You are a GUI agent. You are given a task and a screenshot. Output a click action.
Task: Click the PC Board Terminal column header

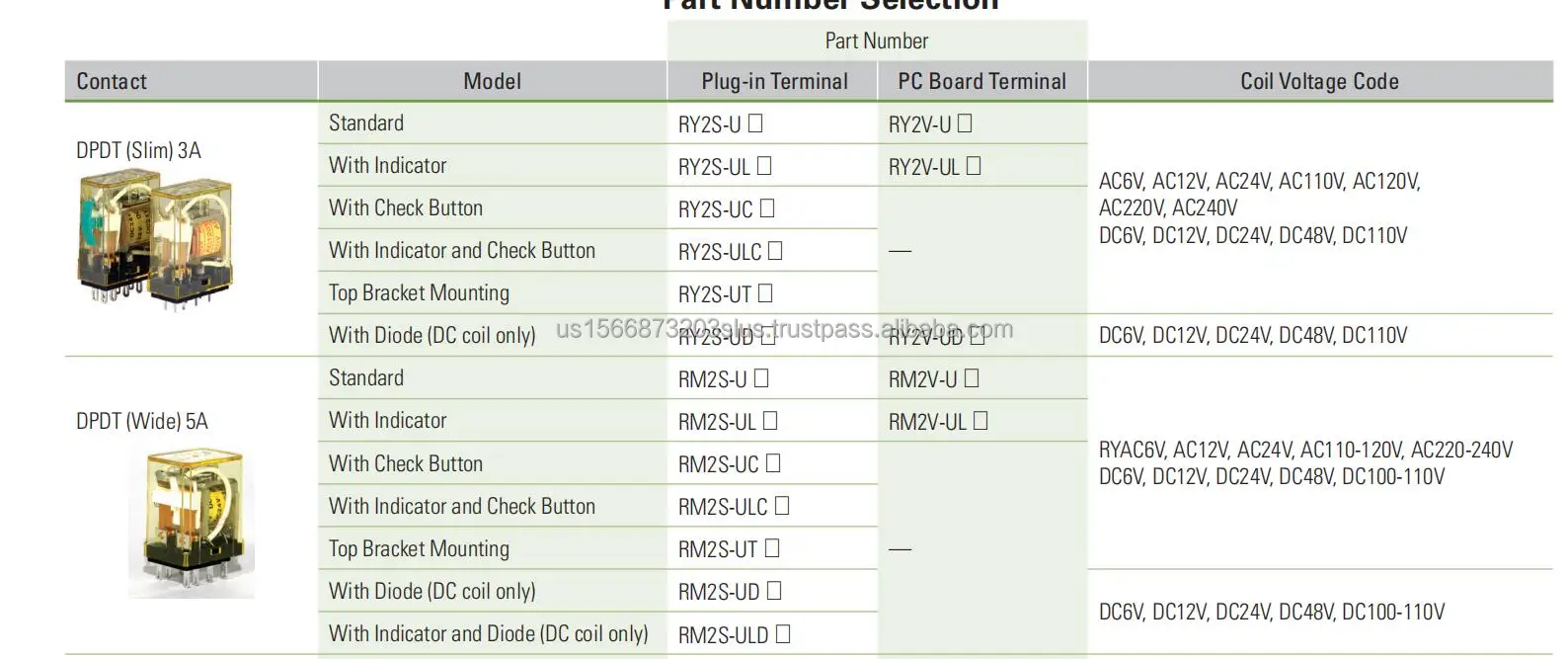(981, 82)
